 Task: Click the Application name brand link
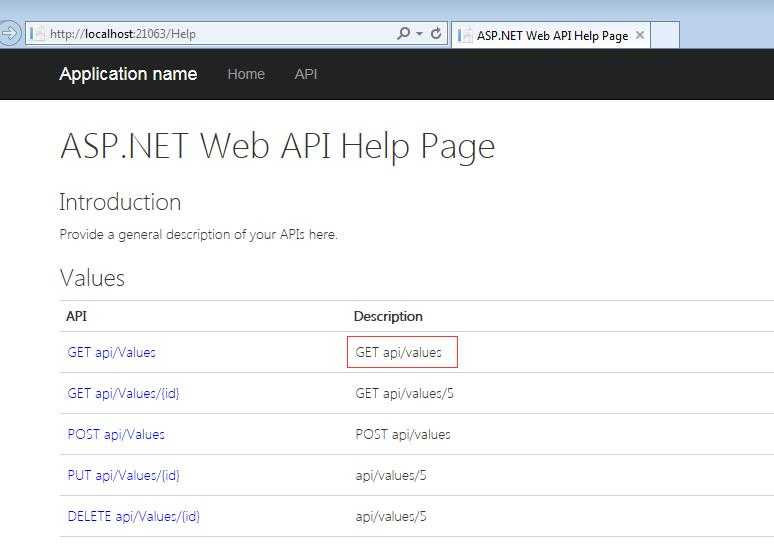[x=128, y=74]
